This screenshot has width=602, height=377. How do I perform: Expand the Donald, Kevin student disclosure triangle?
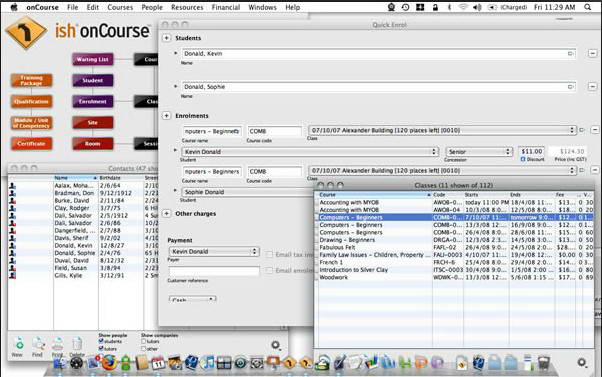176,53
